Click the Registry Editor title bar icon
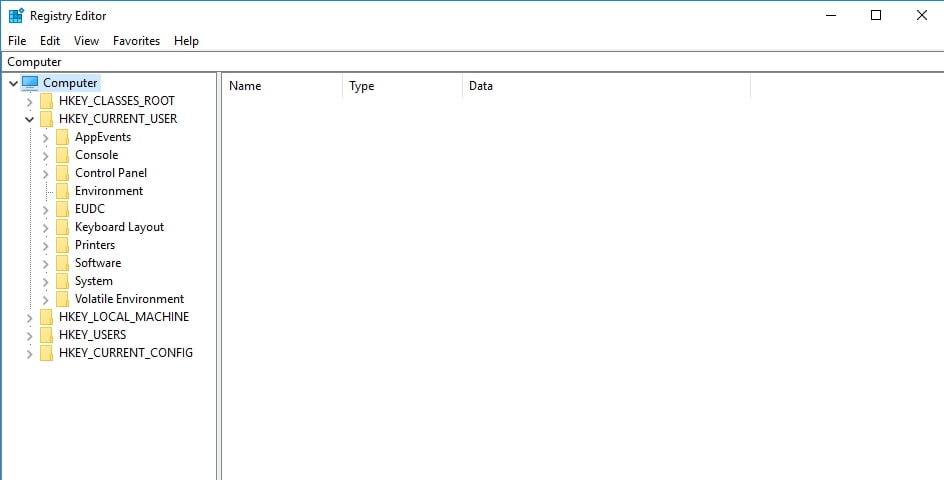This screenshot has height=480, width=944. tap(16, 15)
